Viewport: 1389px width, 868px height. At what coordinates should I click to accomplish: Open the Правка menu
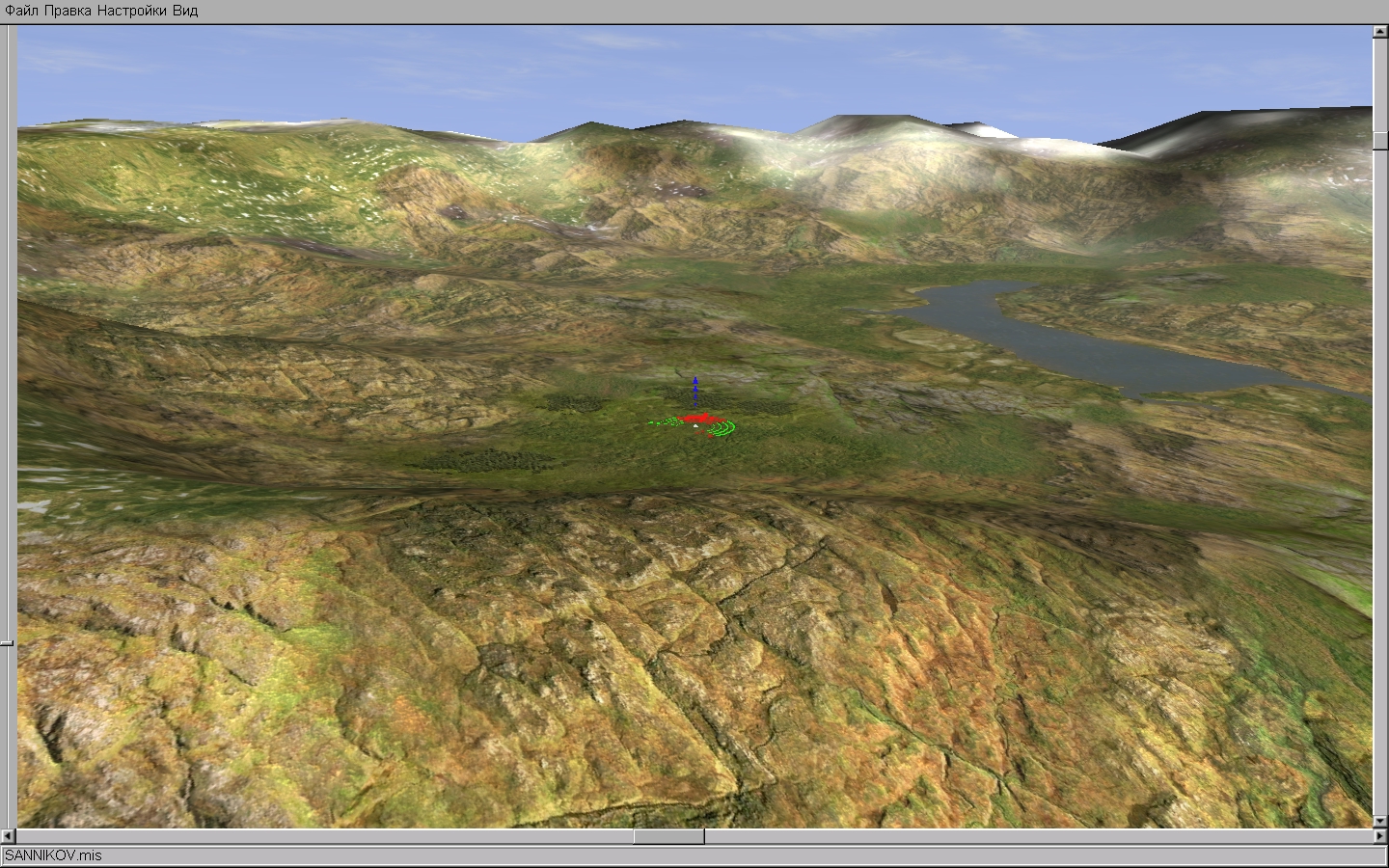coord(68,11)
